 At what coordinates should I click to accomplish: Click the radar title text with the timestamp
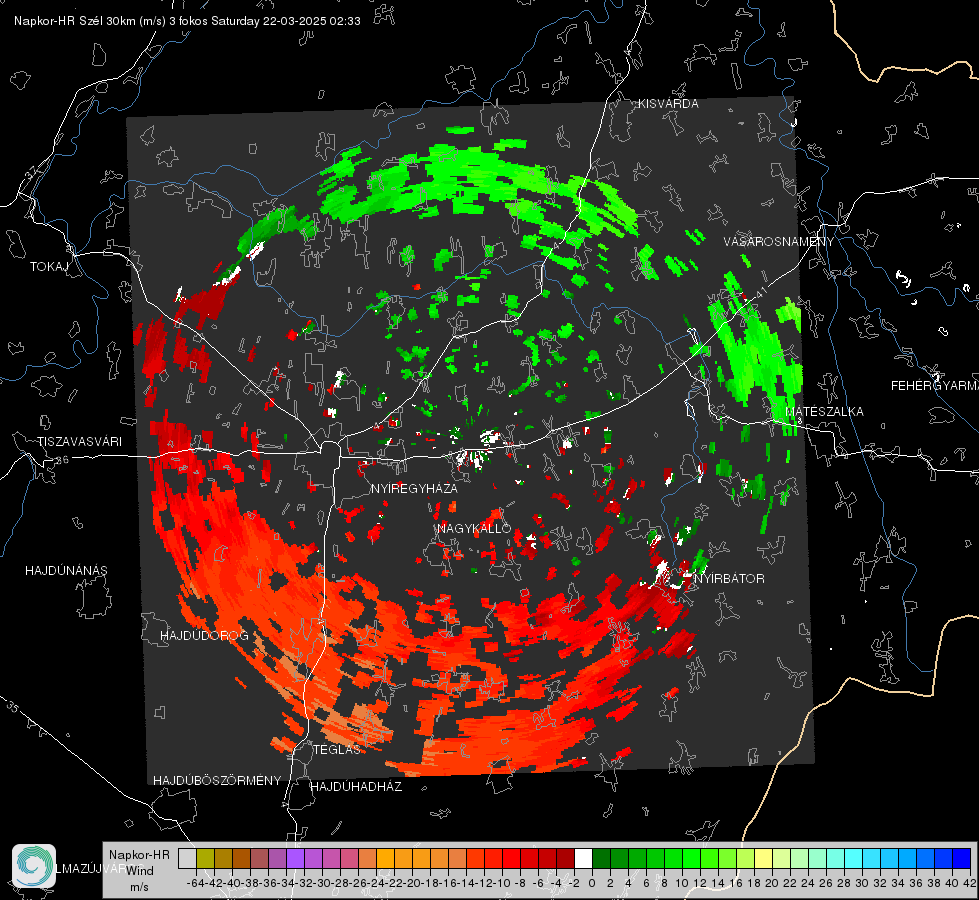coord(187,21)
